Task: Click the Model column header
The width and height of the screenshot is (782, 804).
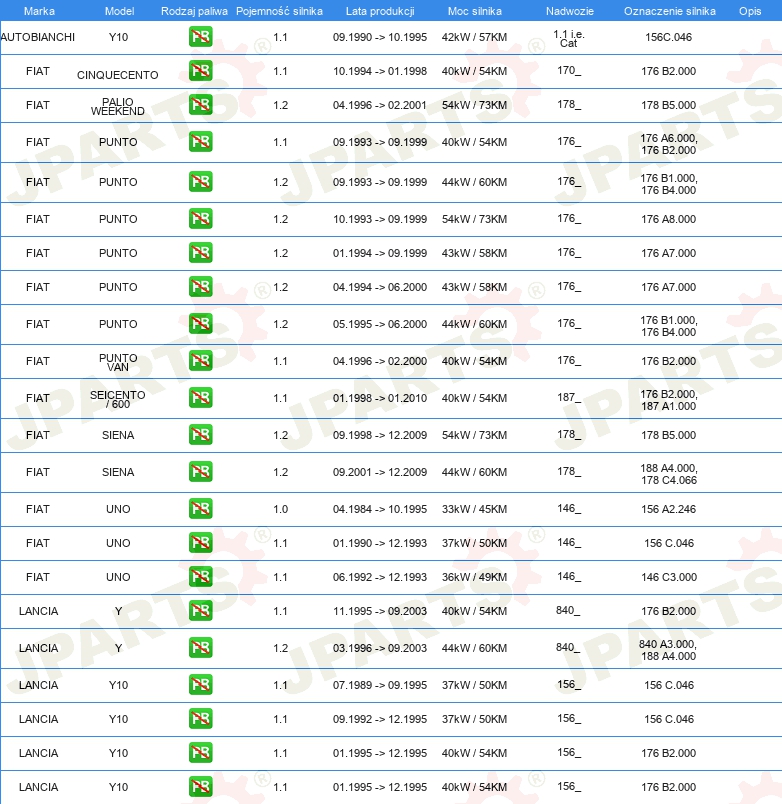Action: [119, 11]
